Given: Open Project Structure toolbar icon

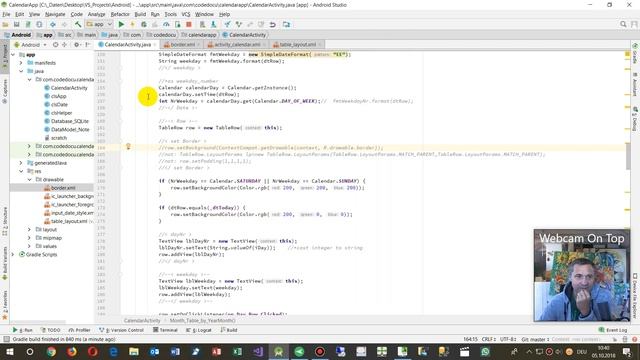Looking at the screenshot, I should click(x=286, y=24).
